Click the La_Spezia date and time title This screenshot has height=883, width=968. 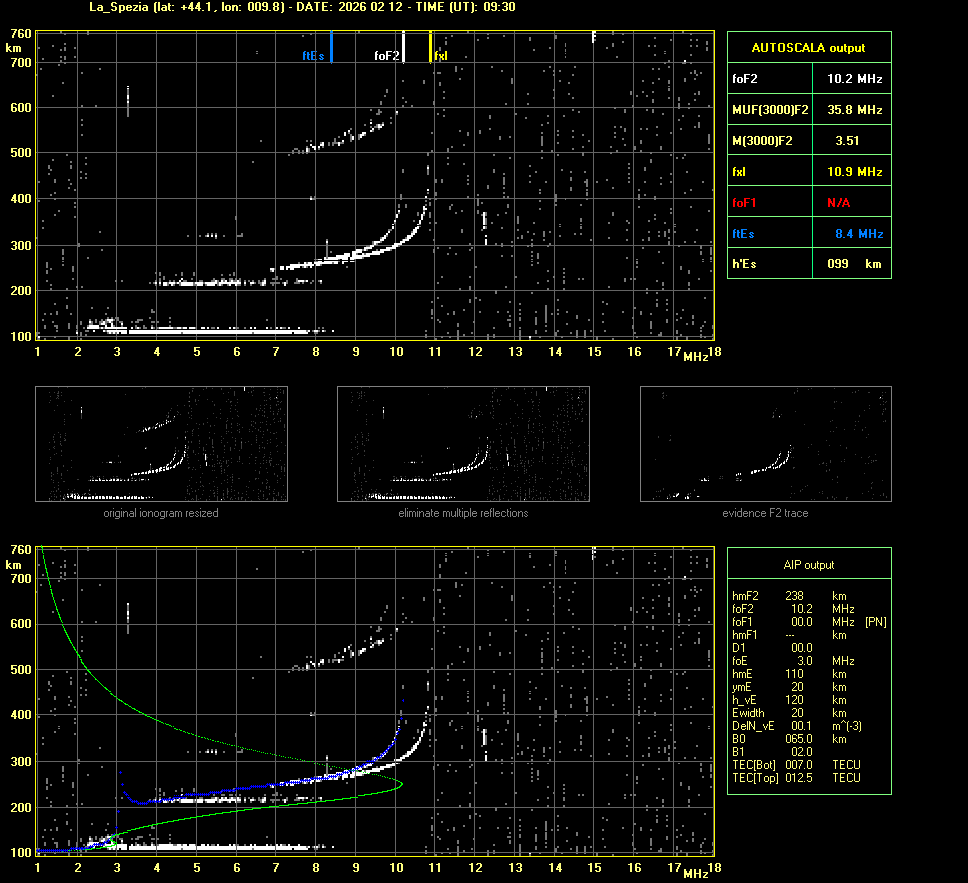[x=288, y=7]
